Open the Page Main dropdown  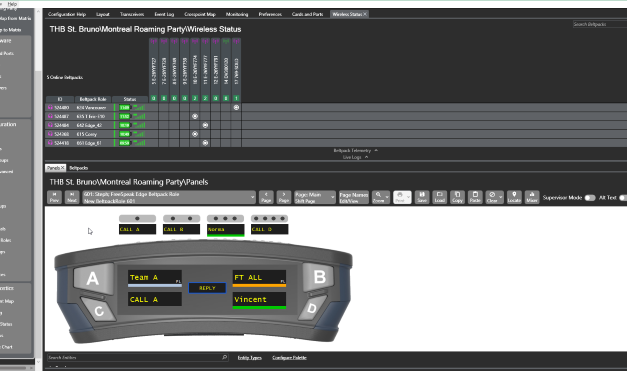(315, 197)
